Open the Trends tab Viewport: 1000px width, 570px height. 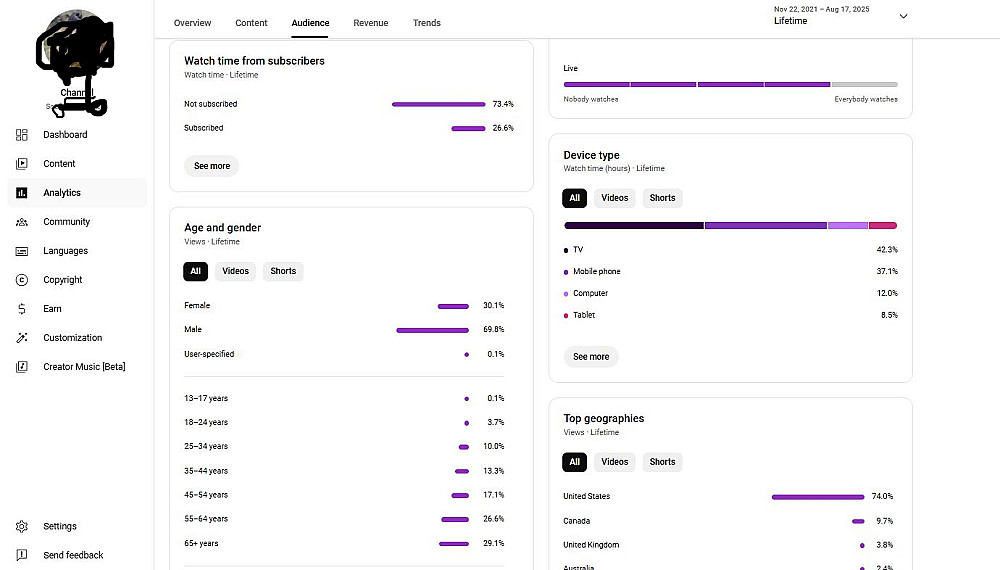[427, 23]
